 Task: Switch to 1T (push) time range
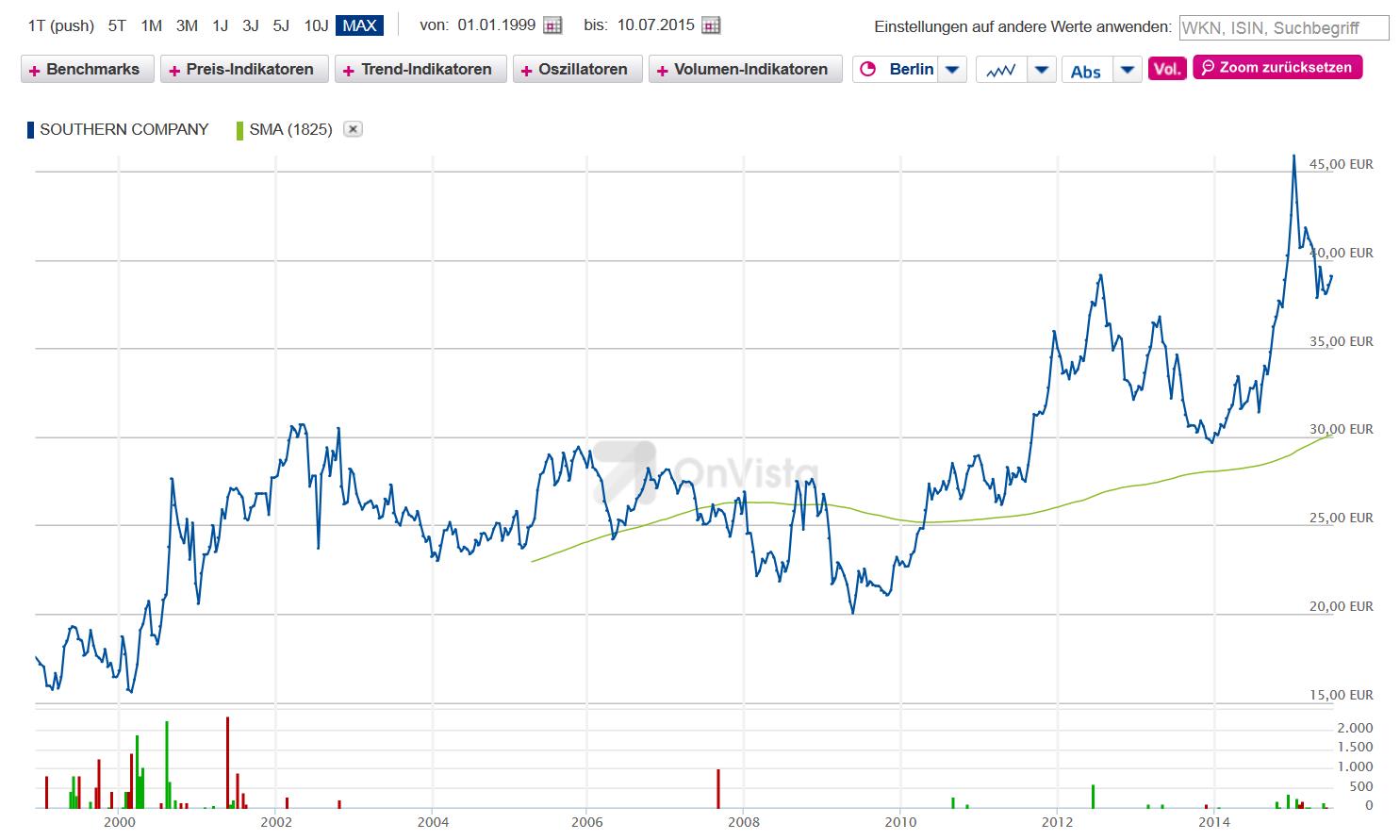click(x=61, y=25)
